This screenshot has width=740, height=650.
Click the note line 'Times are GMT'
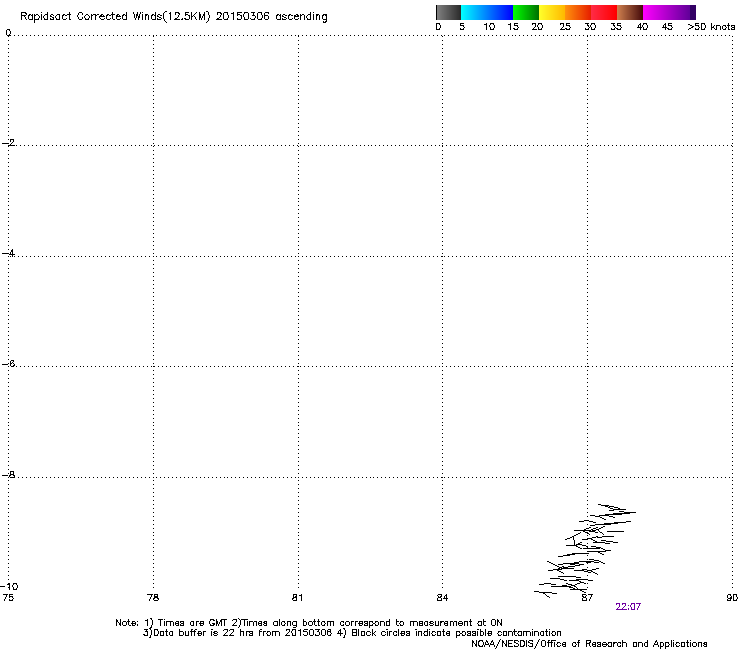(x=192, y=623)
